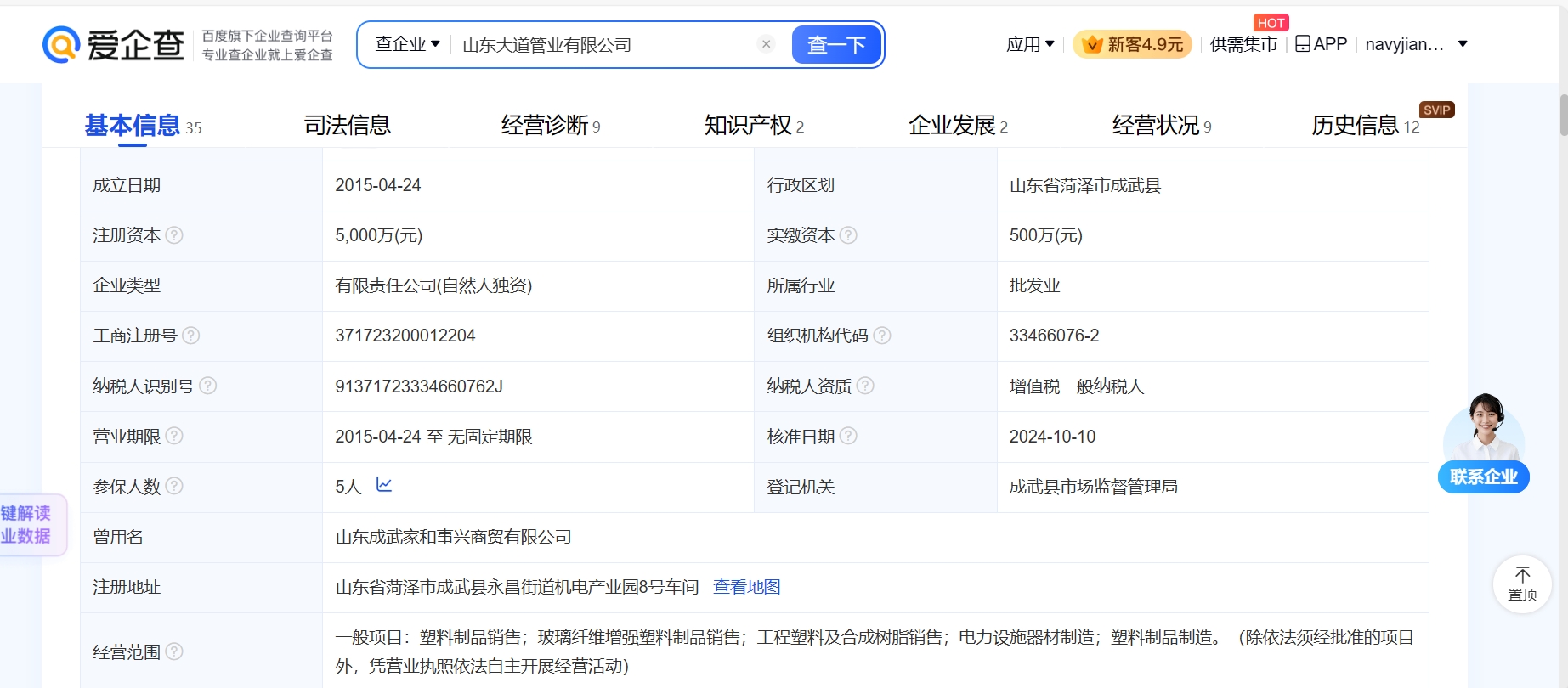This screenshot has width=1568, height=688.
Task: Expand the 应用 dropdown menu
Action: (1030, 44)
